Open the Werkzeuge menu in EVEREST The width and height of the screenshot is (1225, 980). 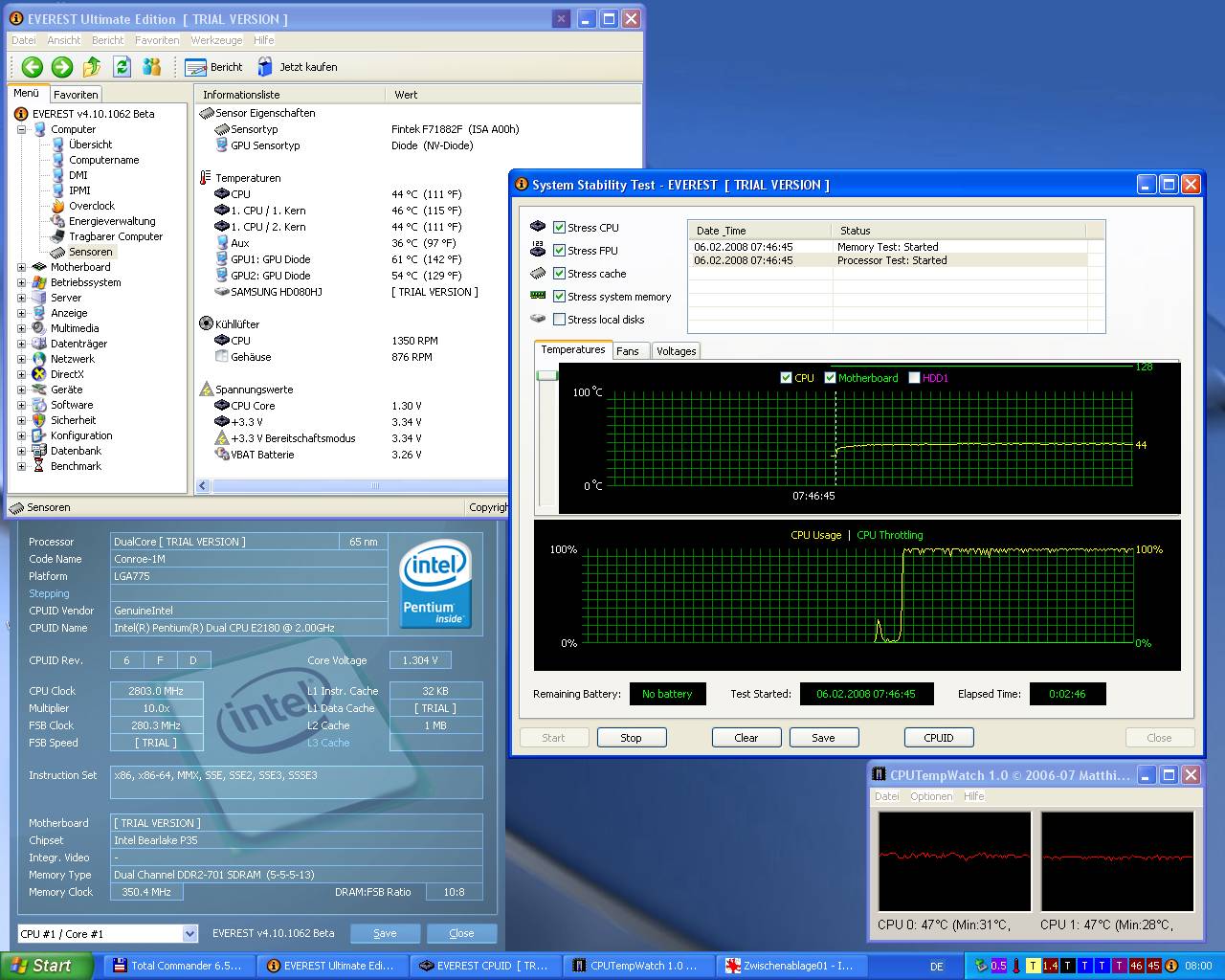[x=216, y=40]
